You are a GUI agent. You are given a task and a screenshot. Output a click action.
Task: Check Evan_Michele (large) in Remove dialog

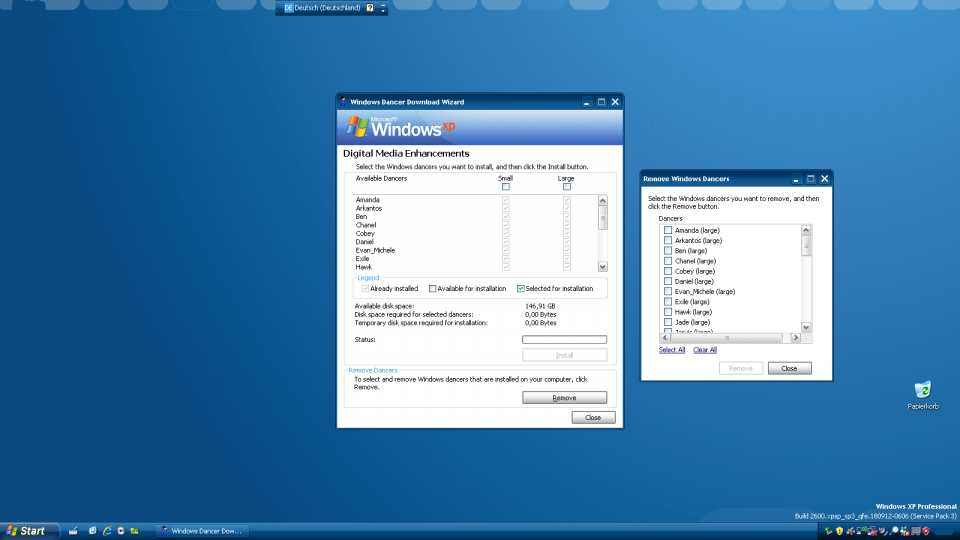coord(668,291)
